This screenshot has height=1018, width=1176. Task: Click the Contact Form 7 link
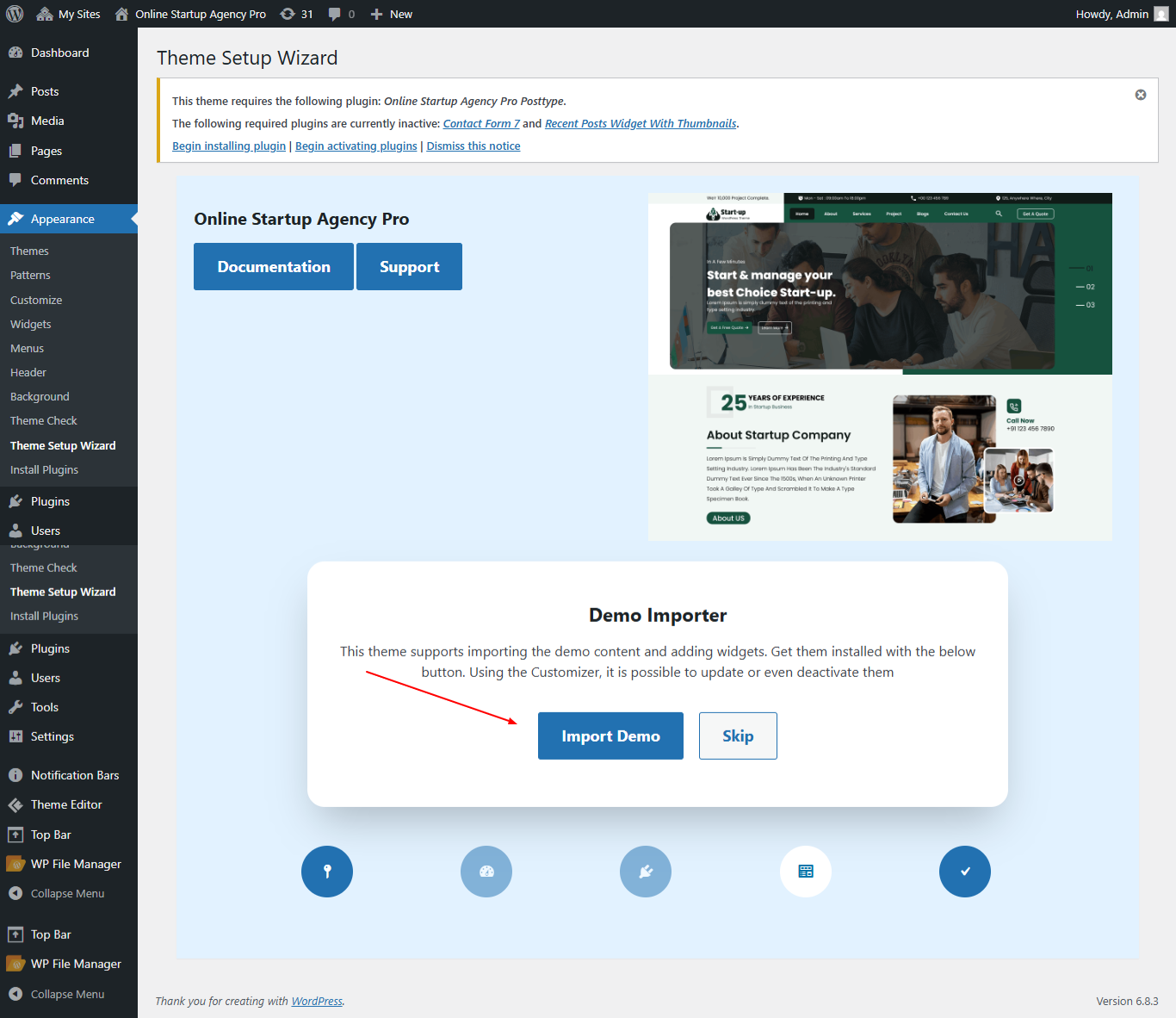481,123
